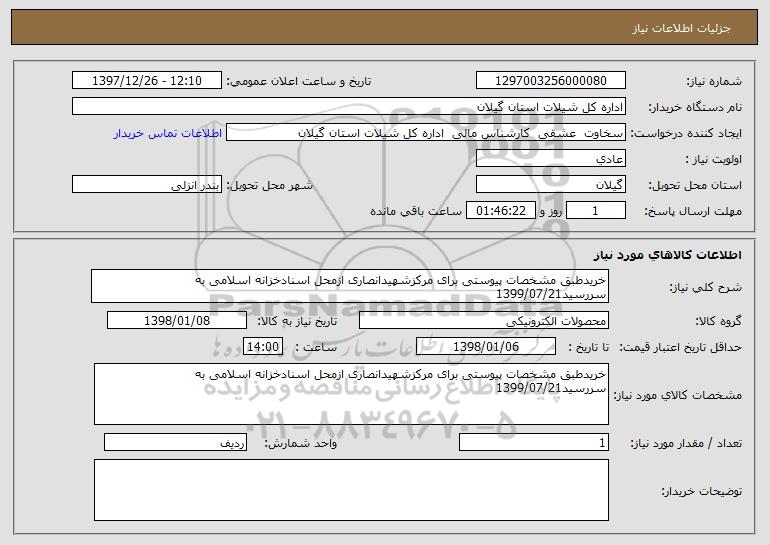Click the label مهلت ارسال پاسخ
This screenshot has width=770, height=545.
[692, 211]
